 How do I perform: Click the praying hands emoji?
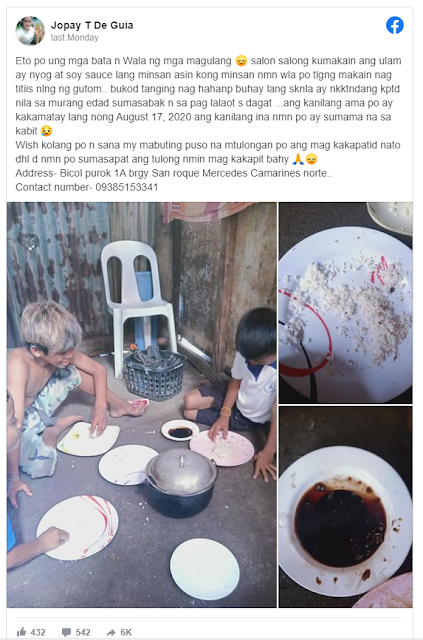[298, 159]
